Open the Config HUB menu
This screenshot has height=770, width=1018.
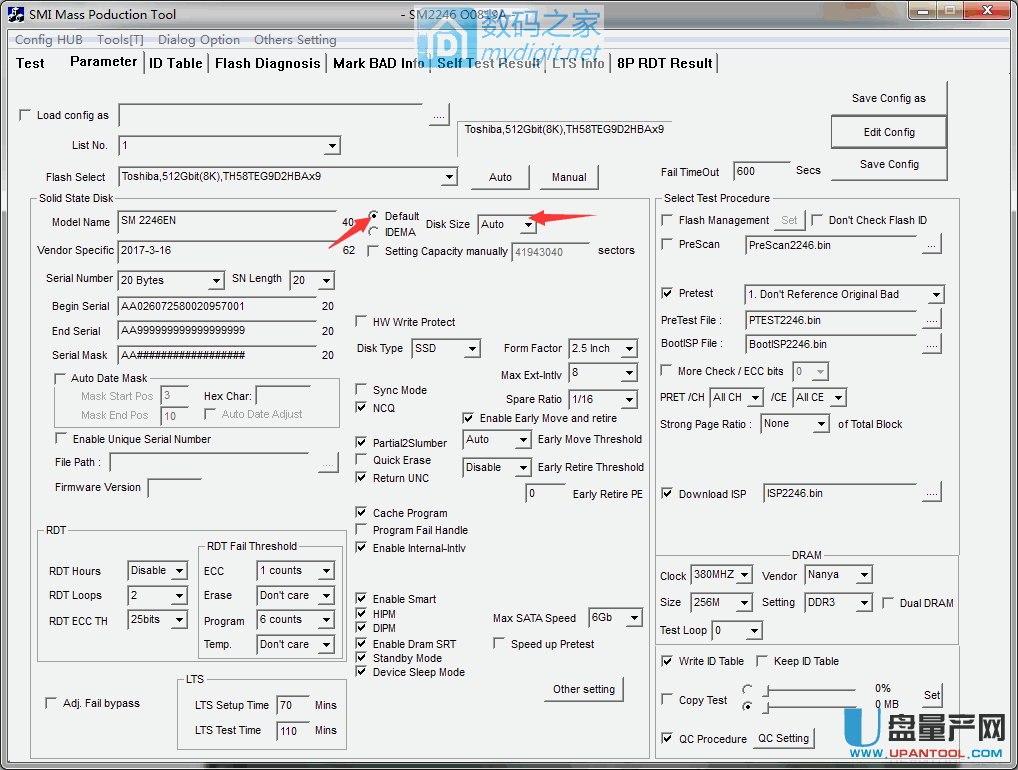coord(49,40)
